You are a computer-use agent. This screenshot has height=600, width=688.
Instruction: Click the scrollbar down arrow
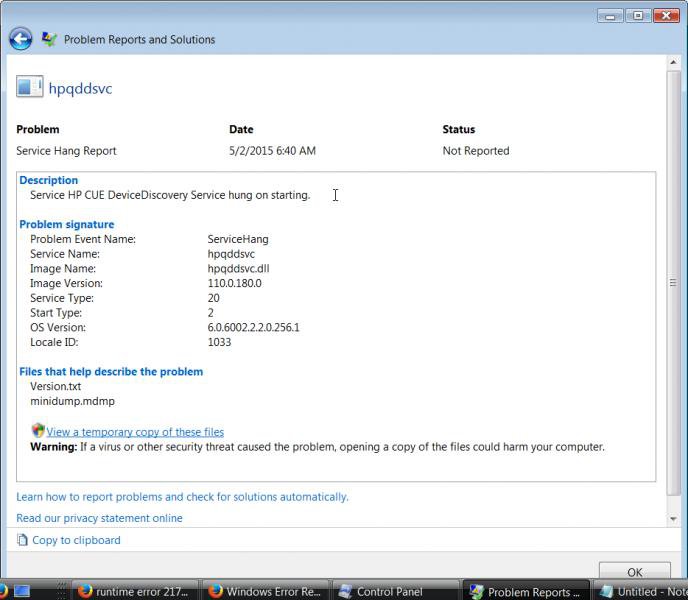pyautogui.click(x=673, y=519)
